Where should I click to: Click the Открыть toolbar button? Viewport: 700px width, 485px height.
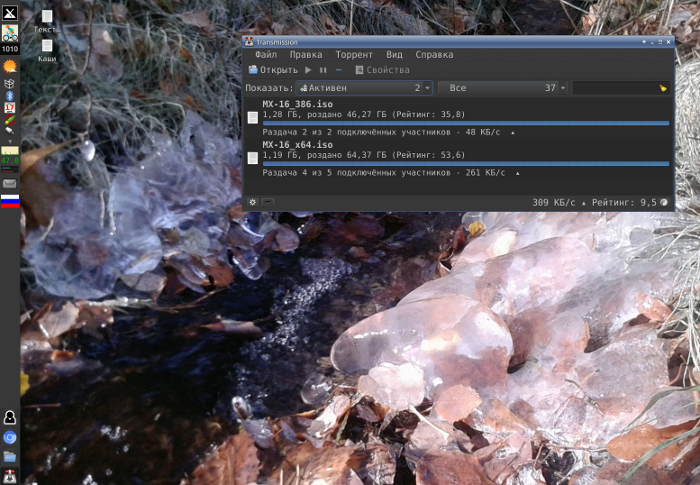coord(273,70)
